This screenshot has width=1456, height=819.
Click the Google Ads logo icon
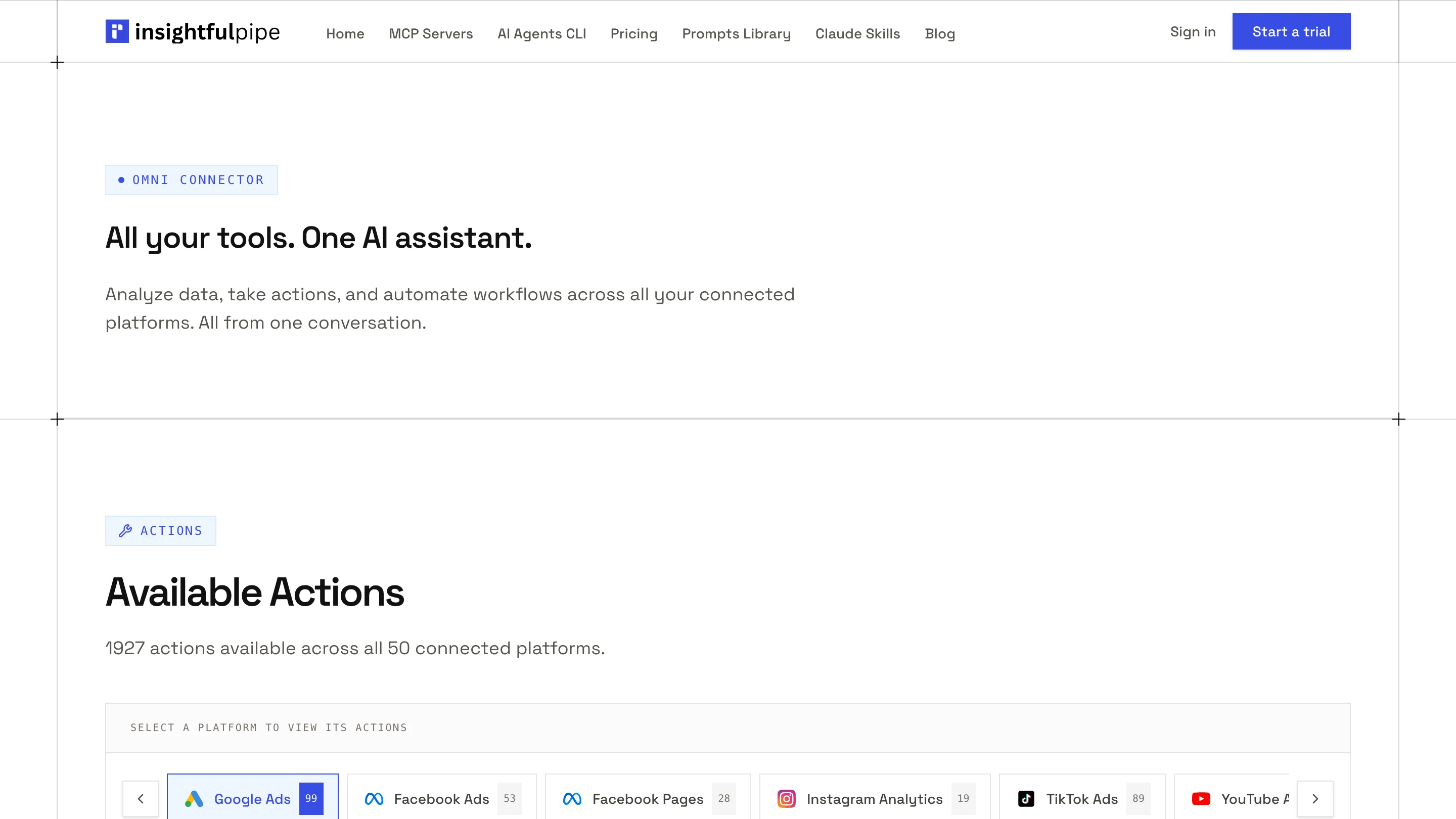click(194, 799)
